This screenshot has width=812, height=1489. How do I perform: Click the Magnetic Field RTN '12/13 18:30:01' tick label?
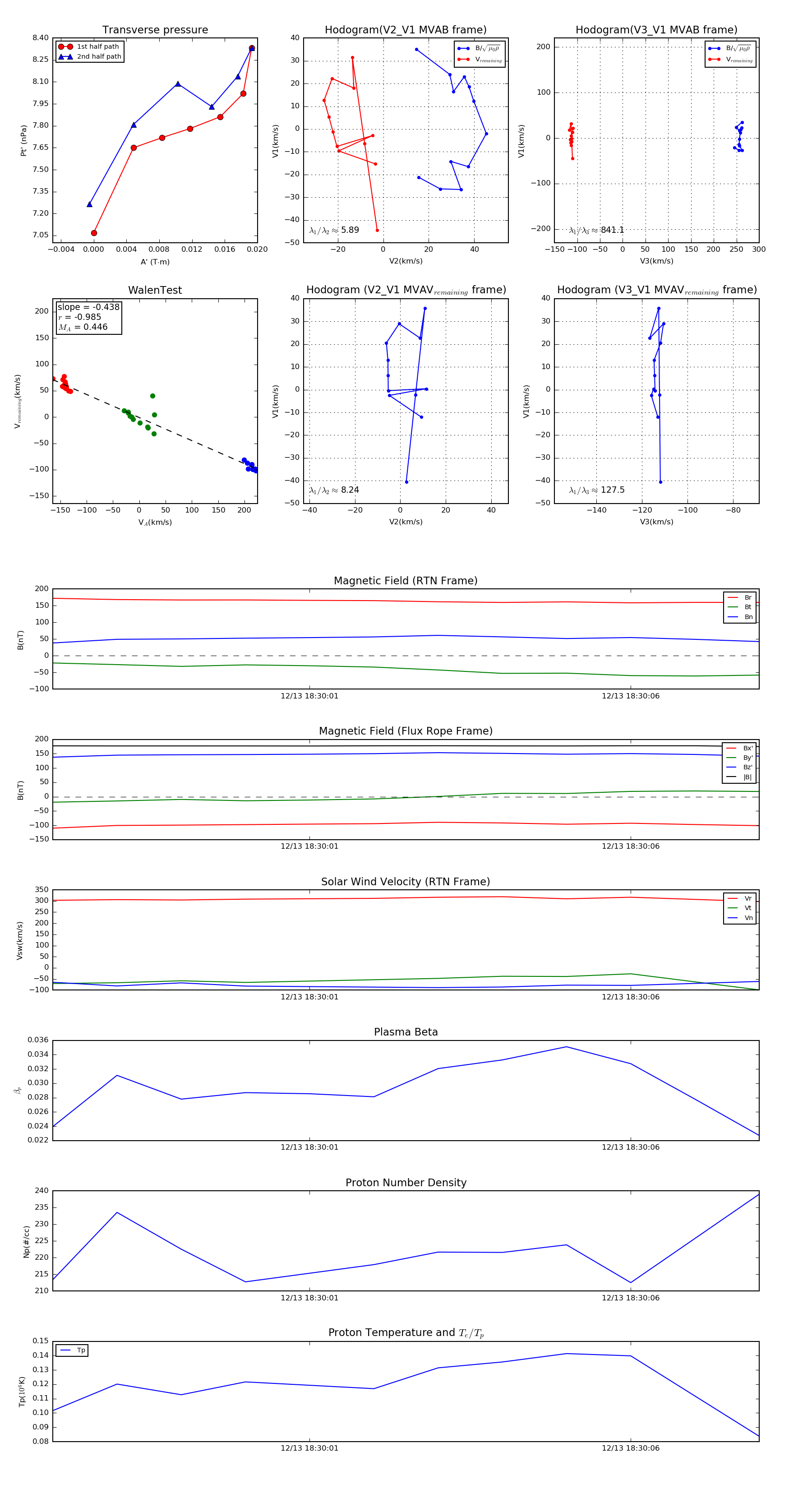tap(309, 696)
